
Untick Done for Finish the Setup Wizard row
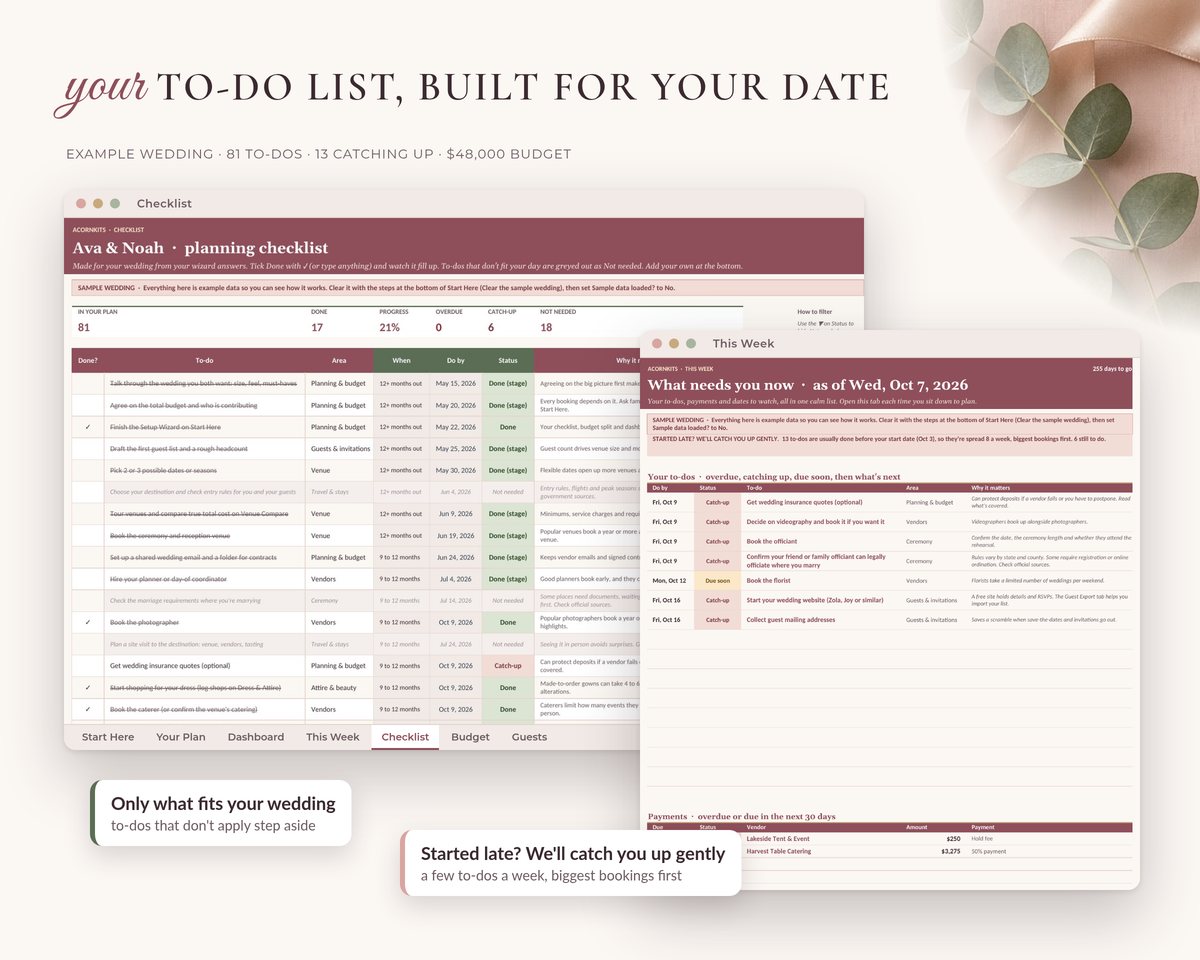click(x=88, y=427)
